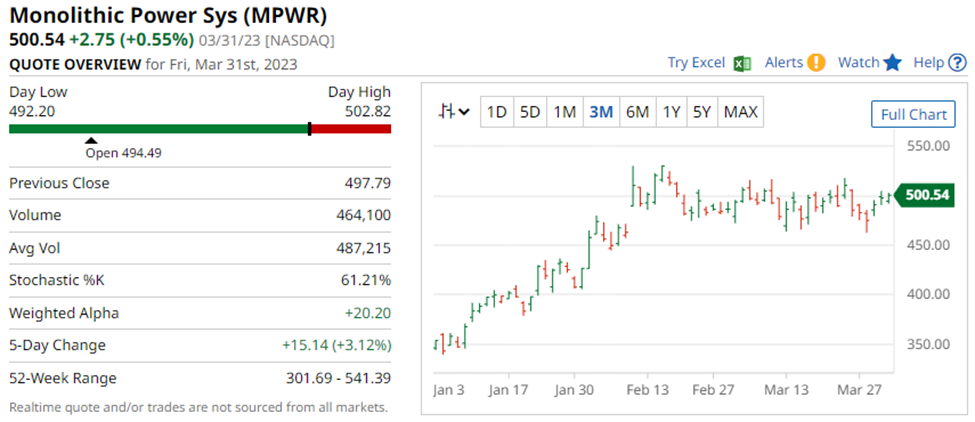Select the 1D chart period
Screen dimensions: 975x422
click(x=497, y=112)
